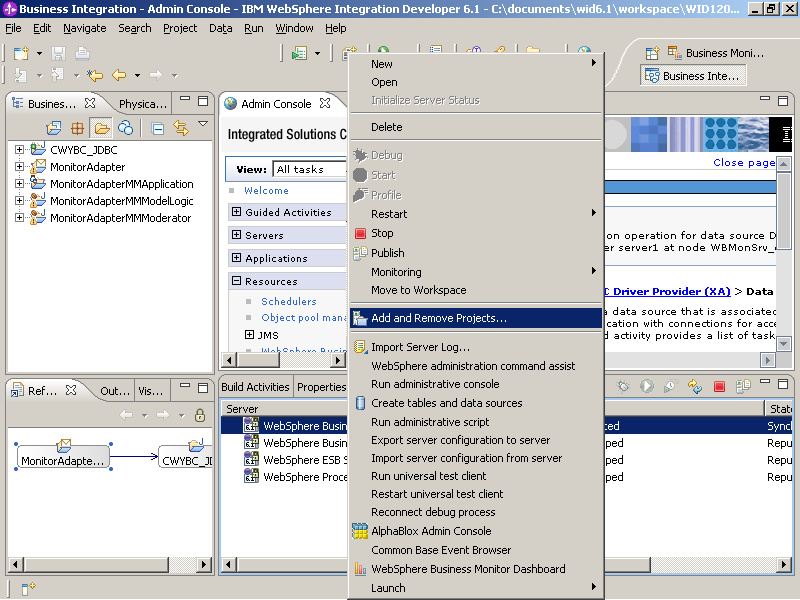
Task: Expand the MonitorAdapter project node
Action: [x=19, y=167]
